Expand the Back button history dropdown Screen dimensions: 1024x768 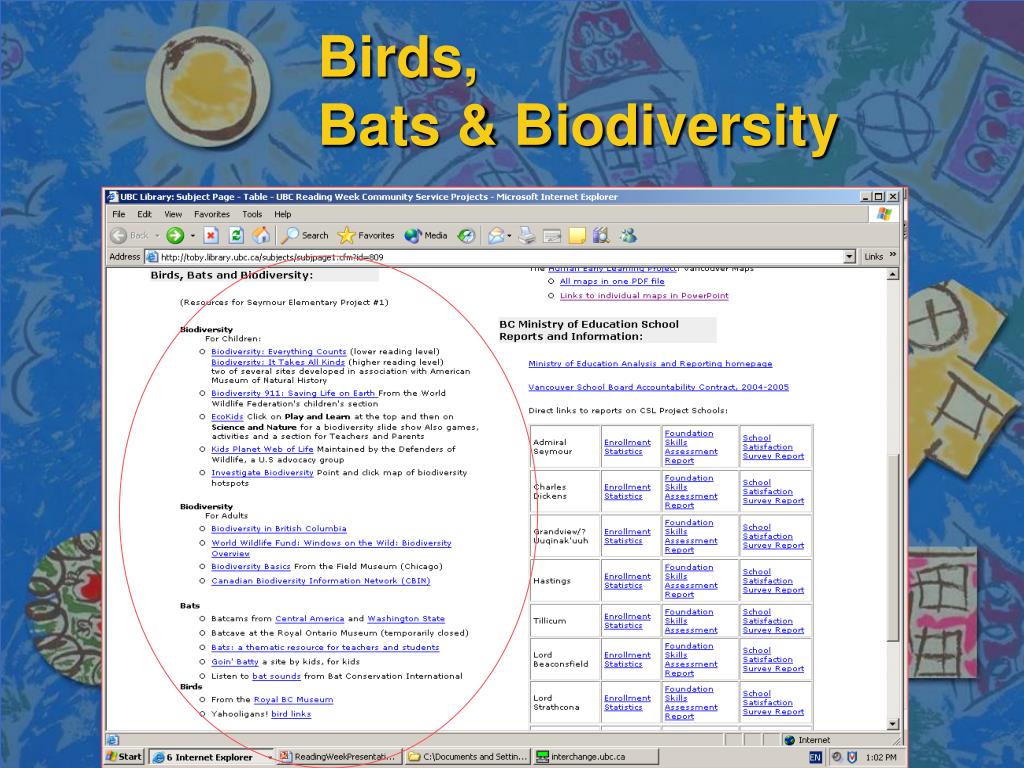pos(157,236)
